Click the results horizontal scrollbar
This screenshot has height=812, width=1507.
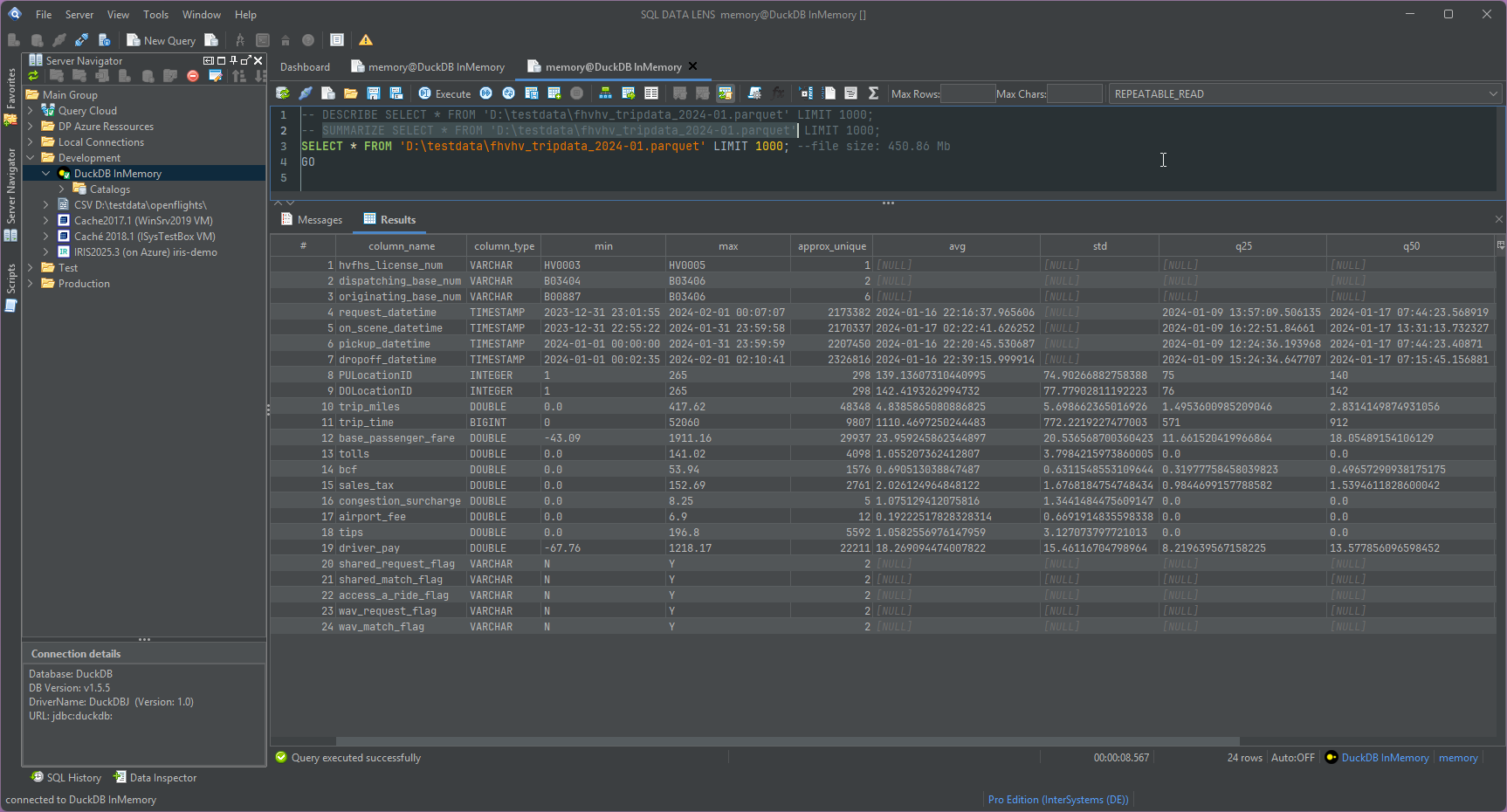pyautogui.click(x=787, y=741)
